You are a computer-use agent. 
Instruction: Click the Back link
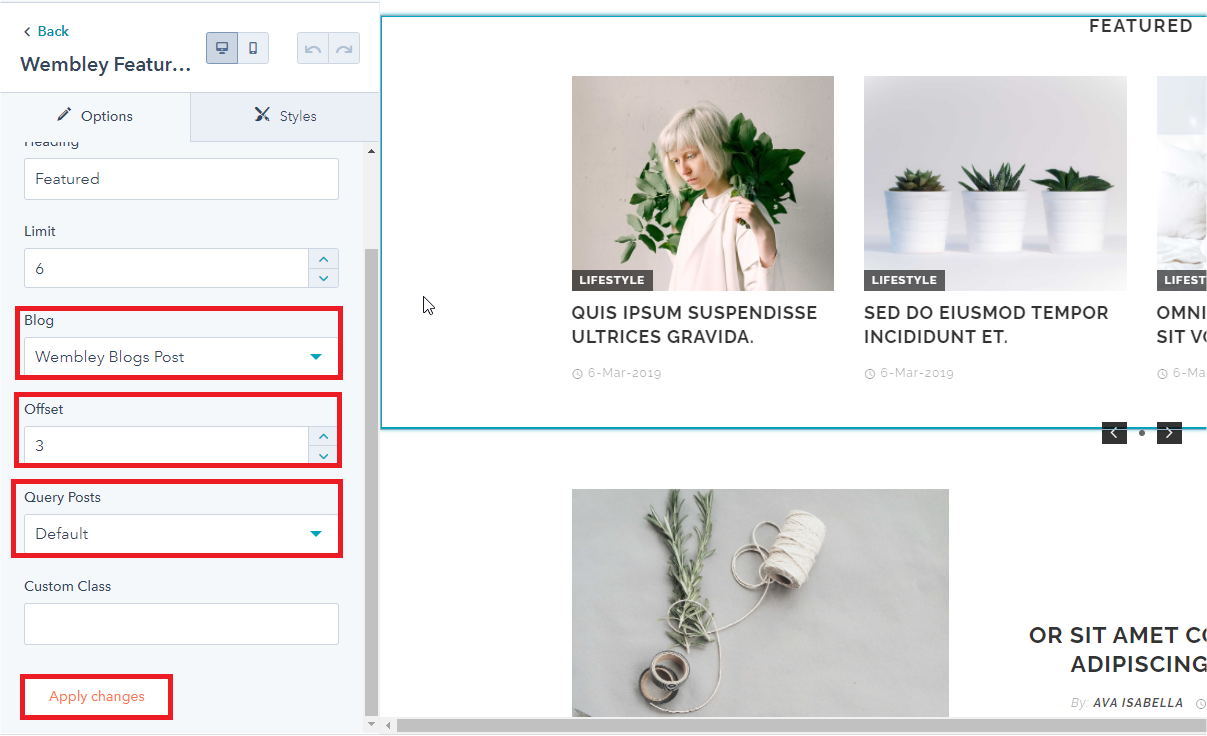click(46, 31)
